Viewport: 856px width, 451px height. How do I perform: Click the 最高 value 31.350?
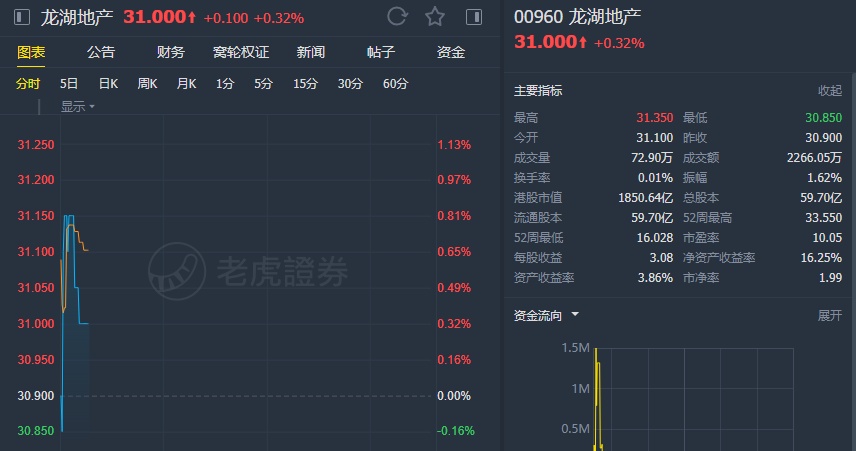[655, 117]
